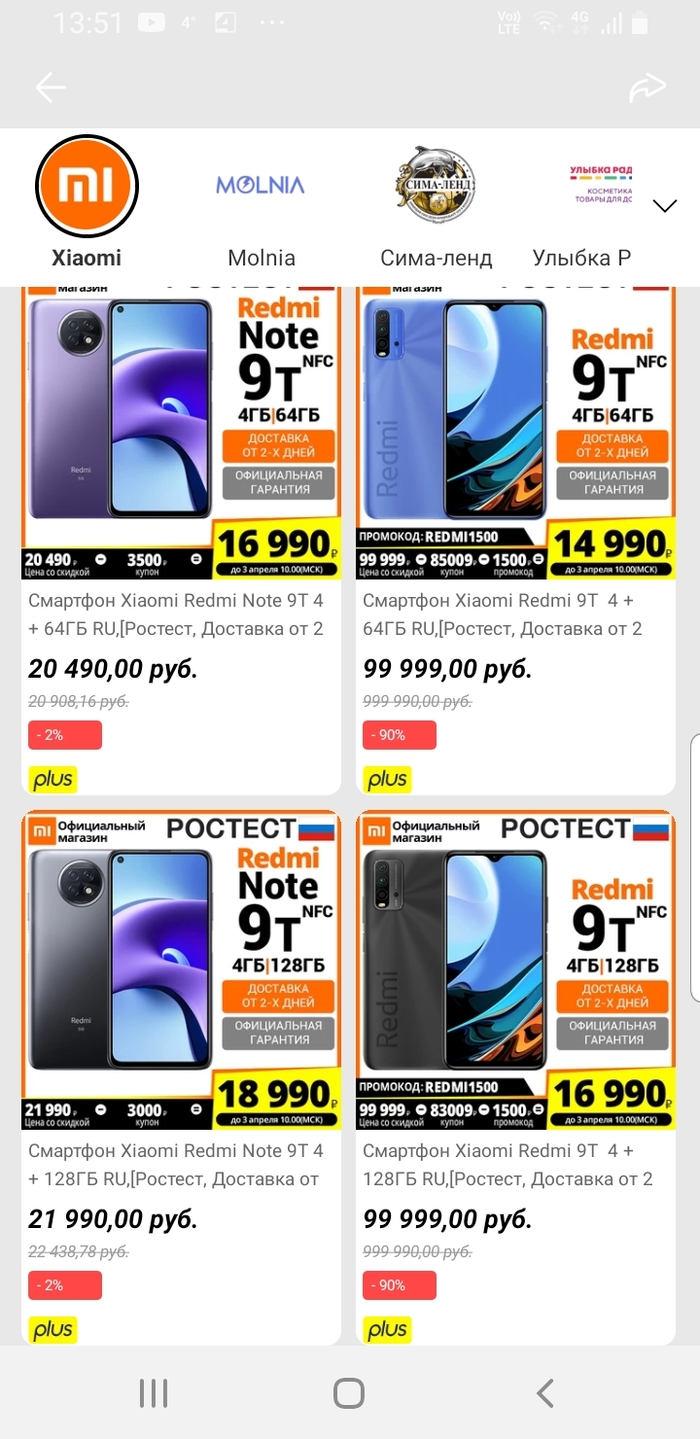Open Android recent apps button
700x1439 pixels.
(x=153, y=1393)
